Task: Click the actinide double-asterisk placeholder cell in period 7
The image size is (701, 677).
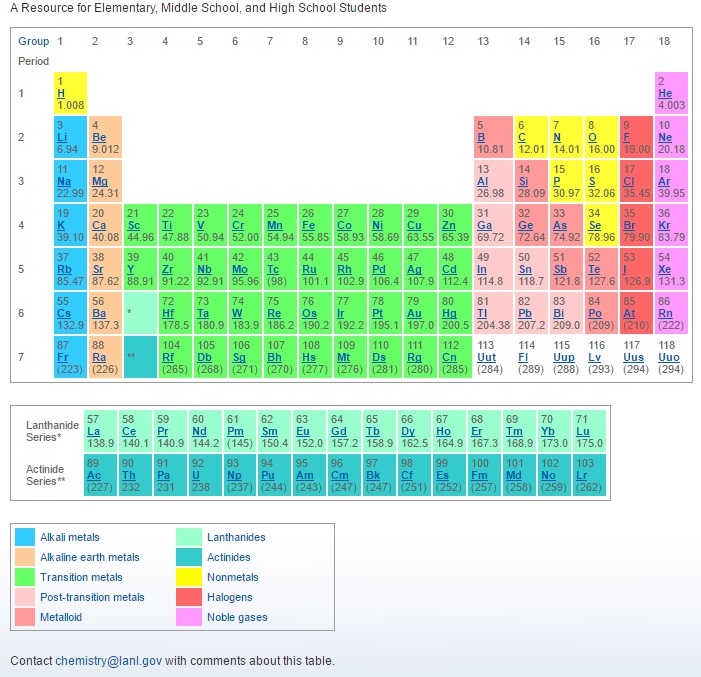Action: (140, 357)
